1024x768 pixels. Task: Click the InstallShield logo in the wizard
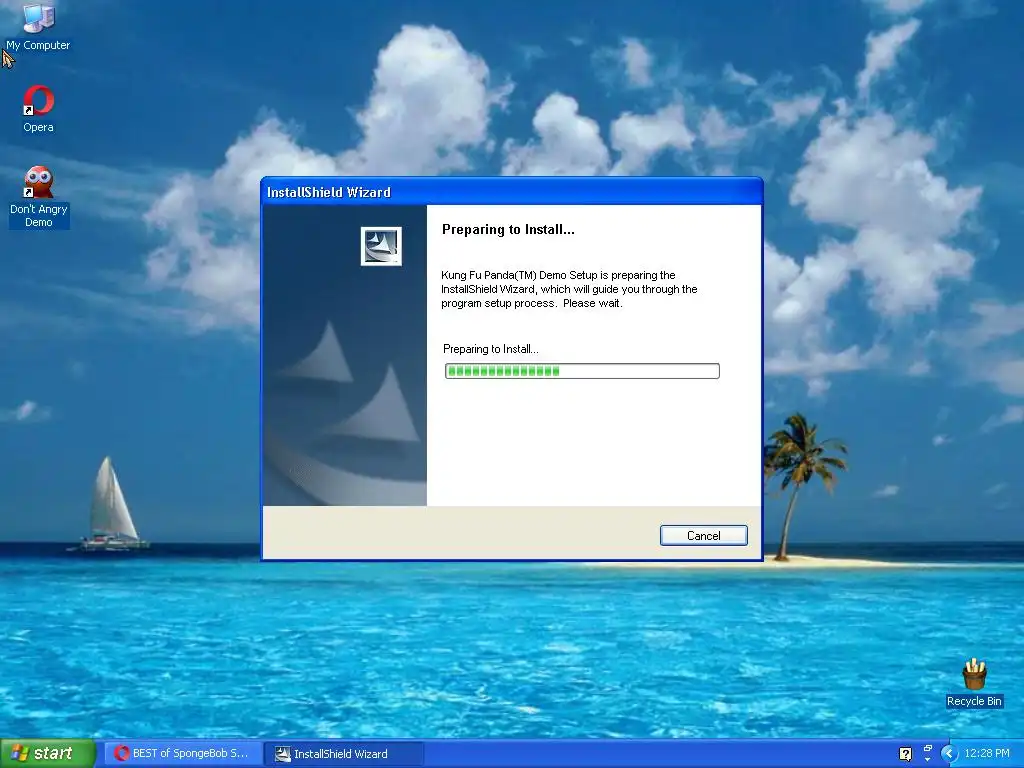pyautogui.click(x=381, y=246)
